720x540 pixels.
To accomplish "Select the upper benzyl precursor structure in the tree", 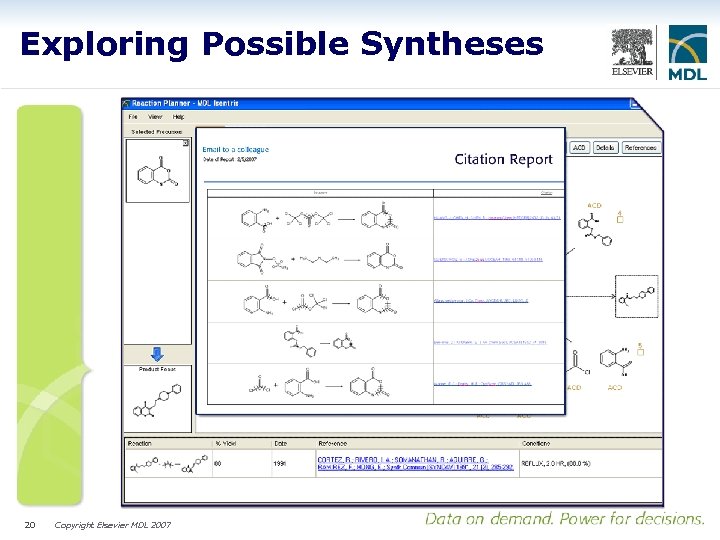I will (x=595, y=229).
